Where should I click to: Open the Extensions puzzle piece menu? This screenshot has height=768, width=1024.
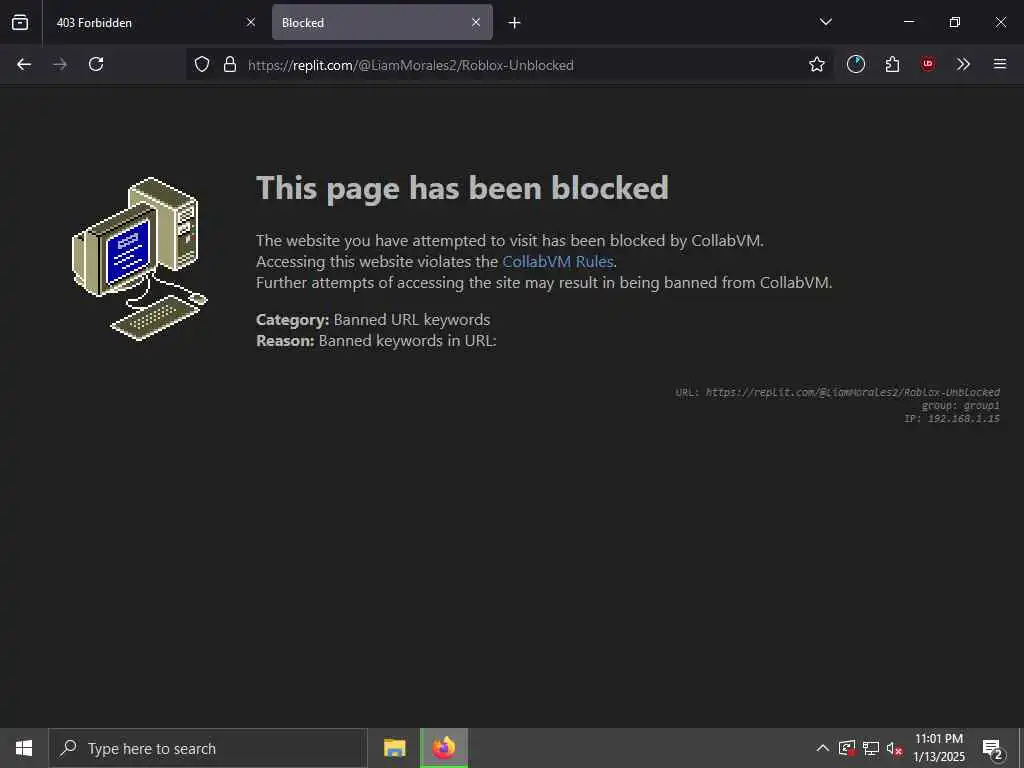tap(892, 64)
